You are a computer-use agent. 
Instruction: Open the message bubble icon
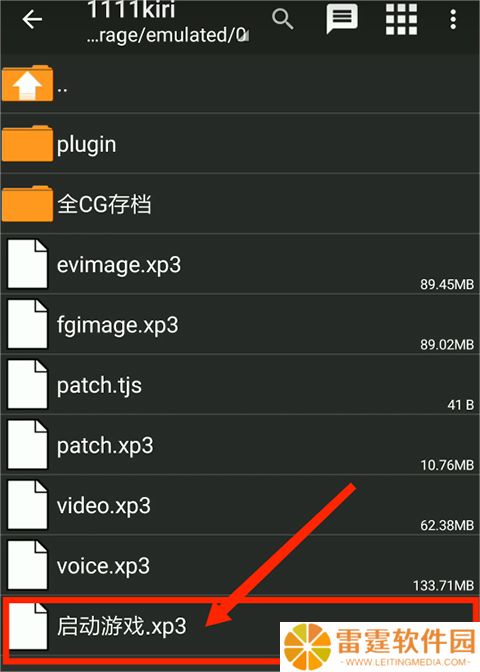tap(342, 19)
